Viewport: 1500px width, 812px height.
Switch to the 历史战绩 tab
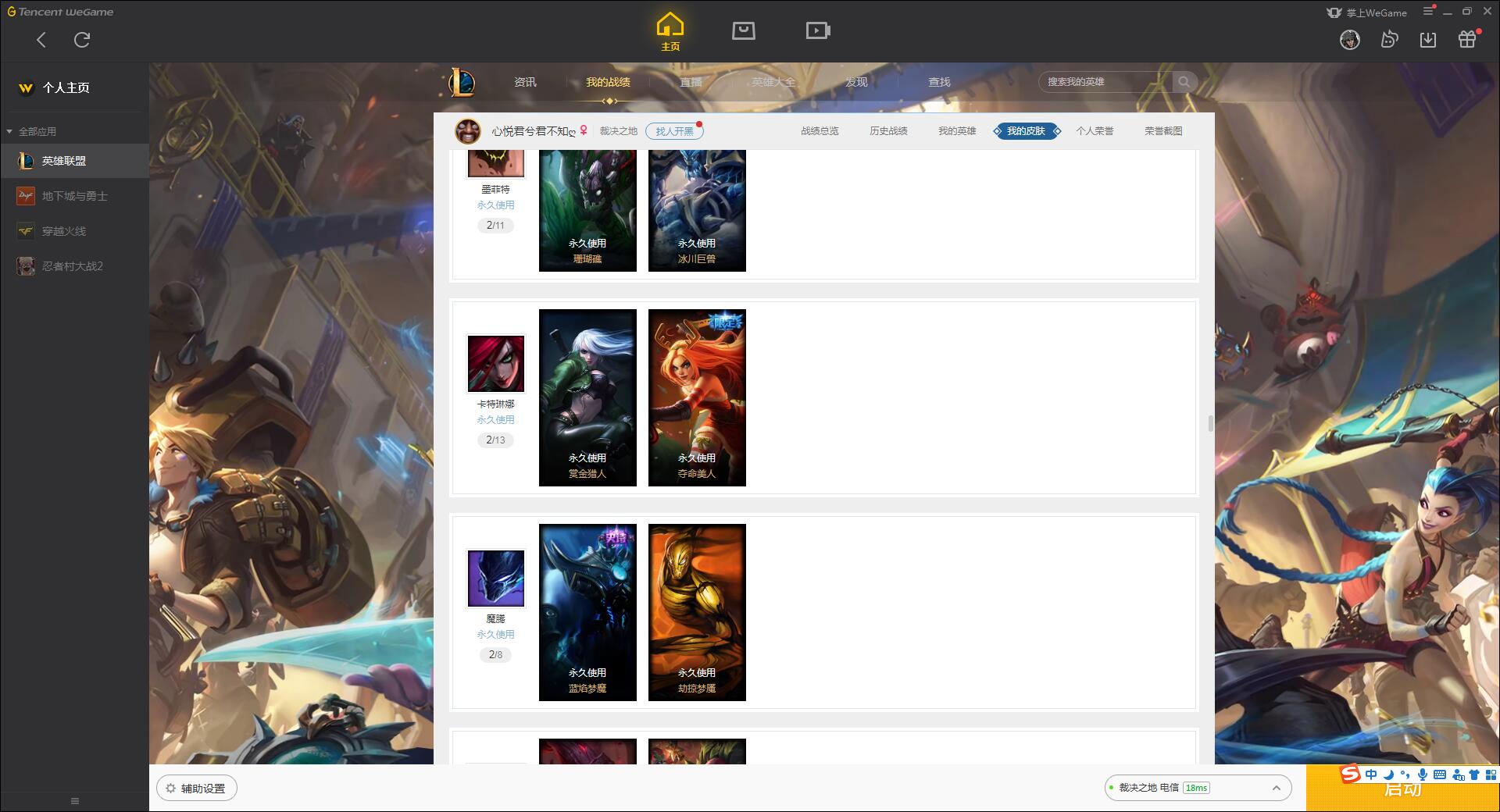pyautogui.click(x=888, y=131)
